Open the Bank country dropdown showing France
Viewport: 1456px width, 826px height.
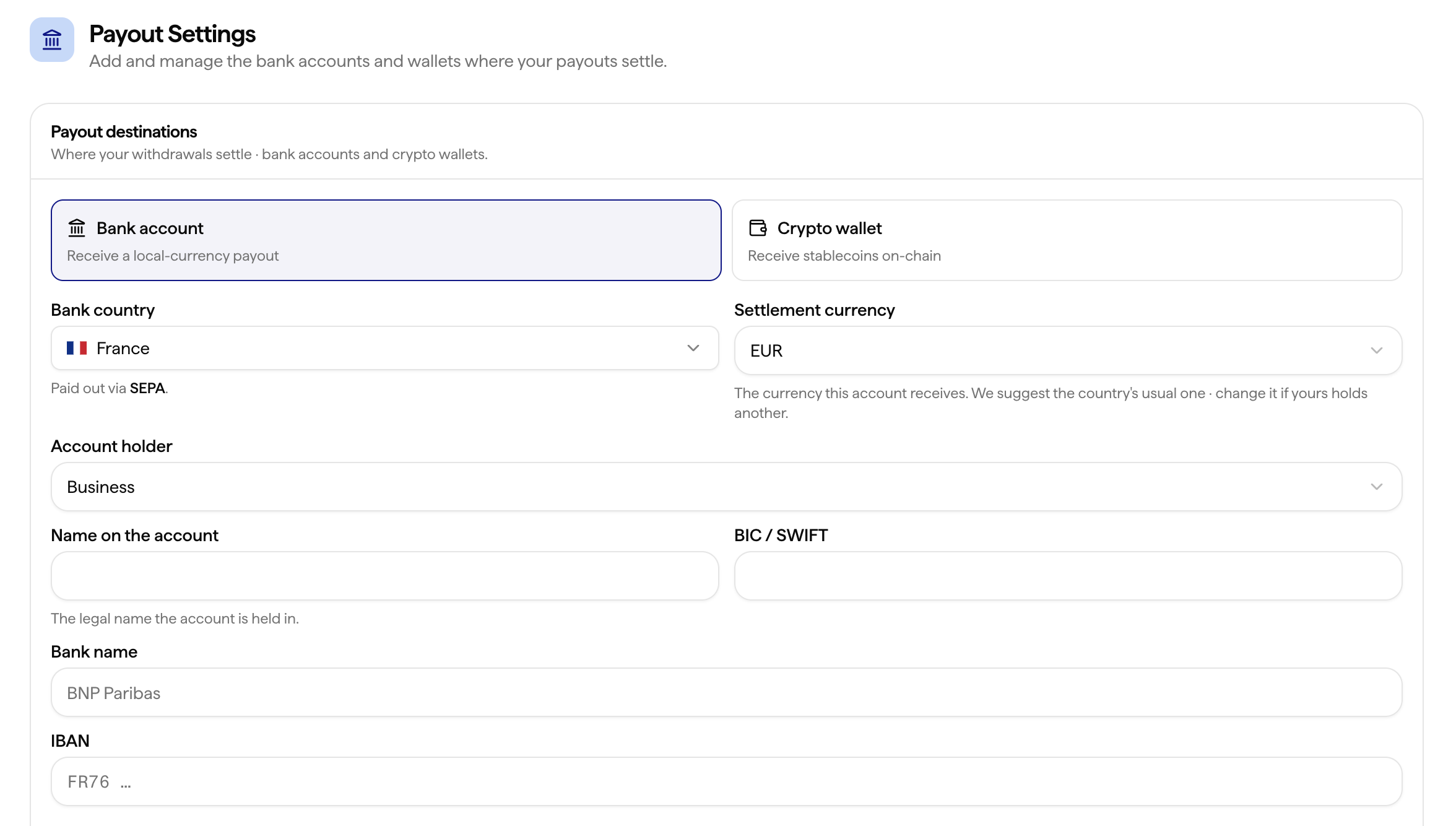point(385,348)
